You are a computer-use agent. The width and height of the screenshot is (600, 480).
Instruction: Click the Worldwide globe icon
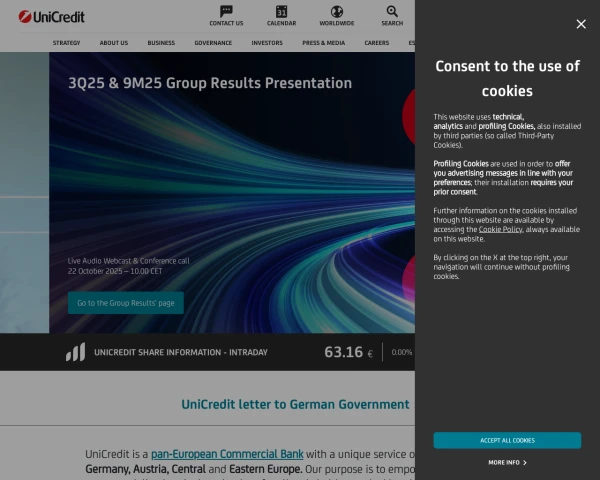click(x=336, y=12)
